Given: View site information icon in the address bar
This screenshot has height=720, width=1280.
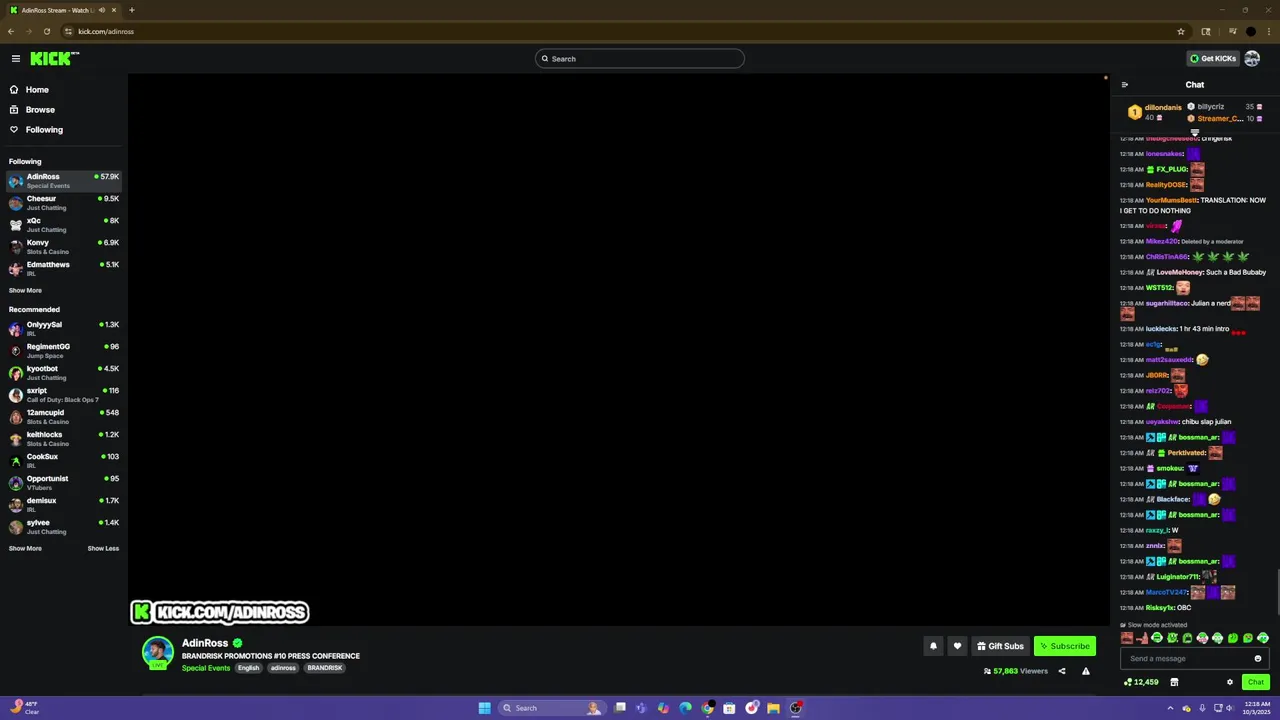Looking at the screenshot, I should tap(69, 31).
